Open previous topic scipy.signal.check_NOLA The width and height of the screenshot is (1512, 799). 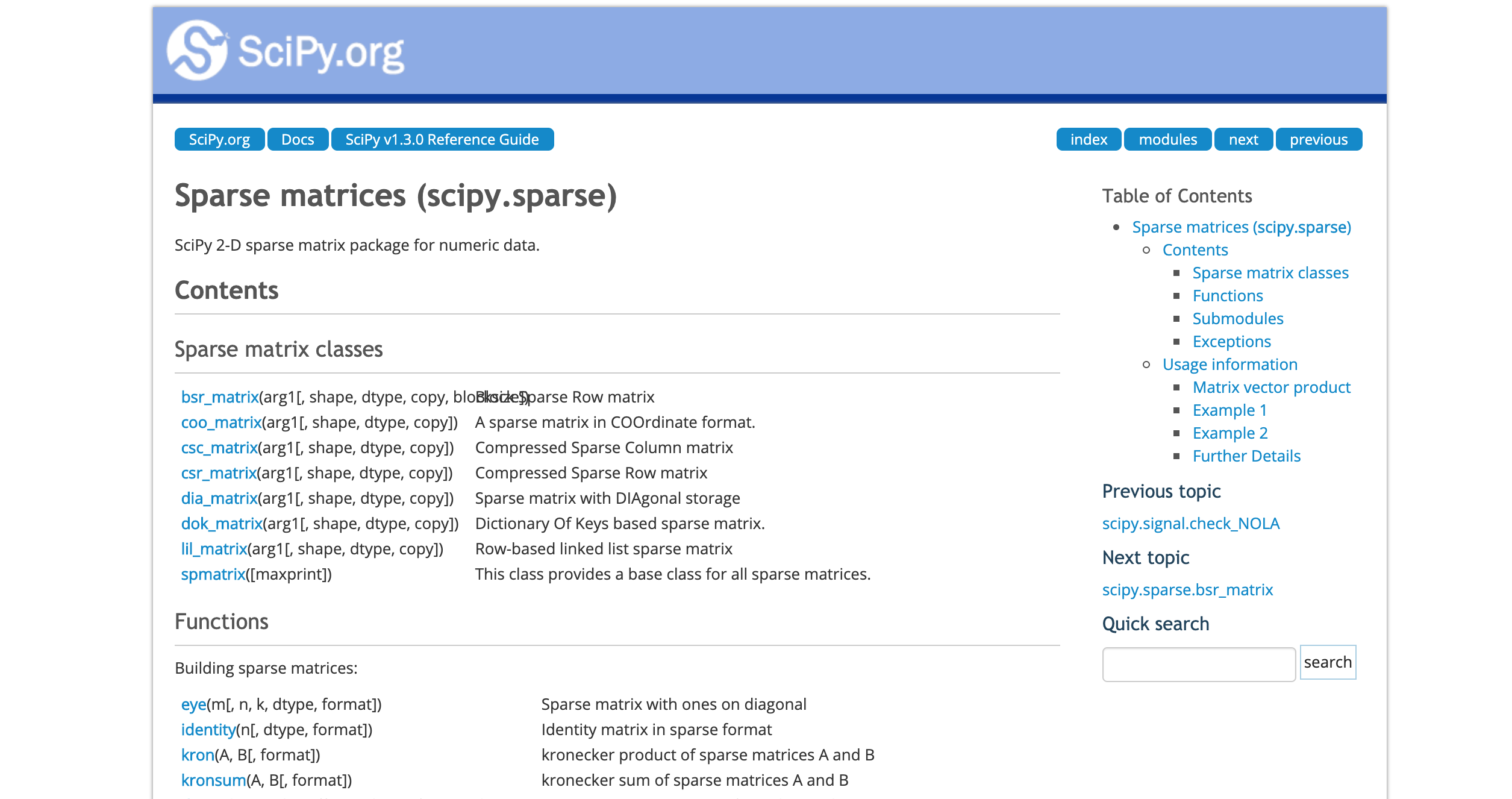click(x=1191, y=523)
